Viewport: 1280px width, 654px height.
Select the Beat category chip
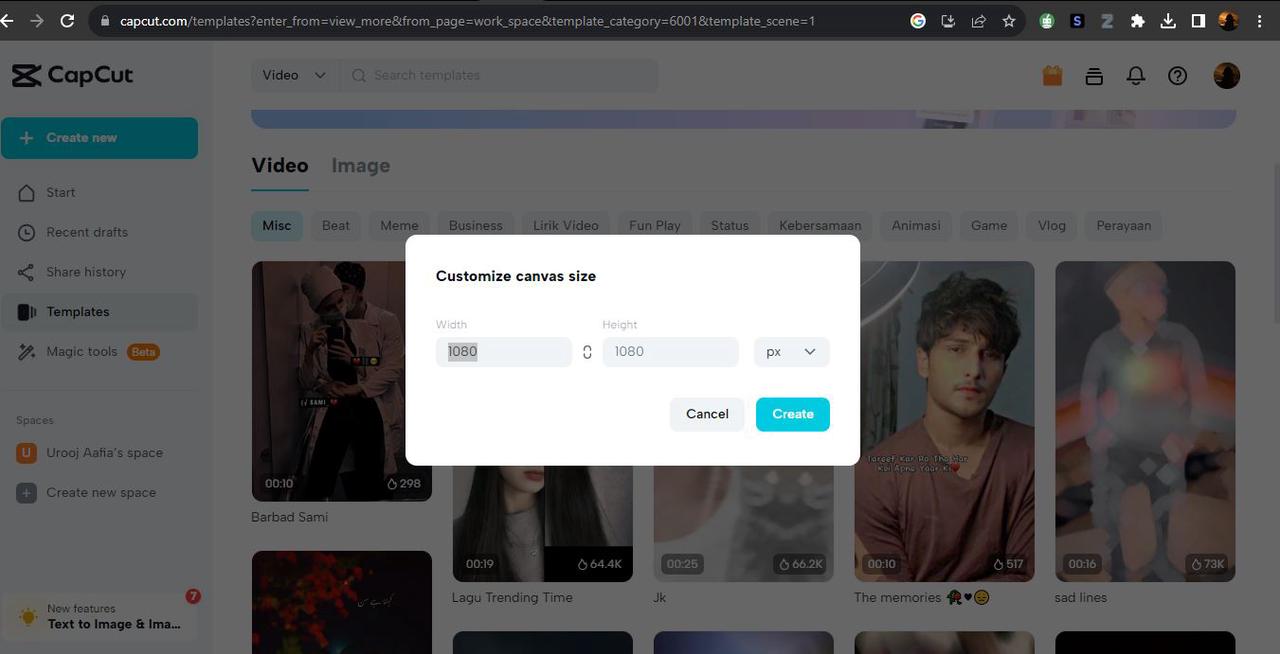point(336,225)
